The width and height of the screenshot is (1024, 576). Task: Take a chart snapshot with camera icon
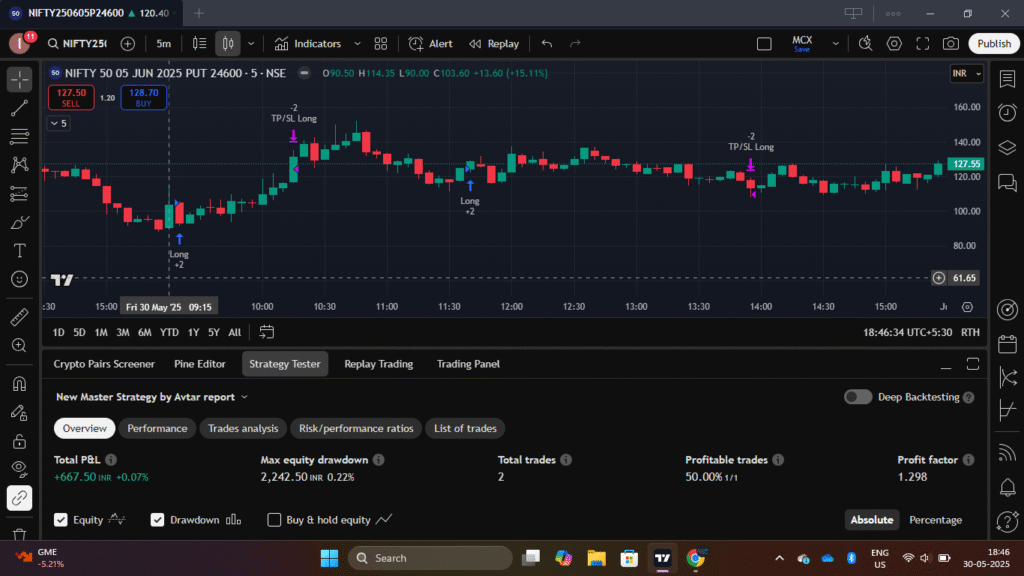(951, 44)
